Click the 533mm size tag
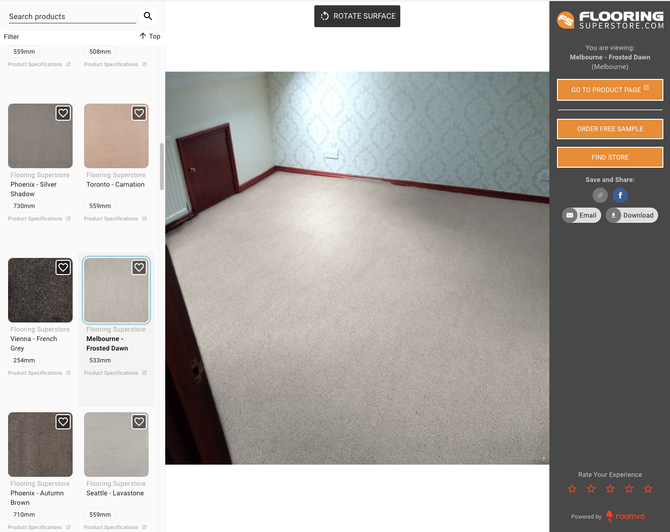670x532 pixels. [x=100, y=360]
